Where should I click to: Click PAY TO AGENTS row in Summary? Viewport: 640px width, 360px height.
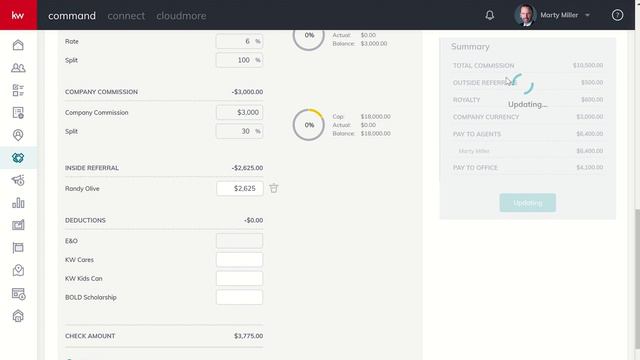tap(527, 134)
